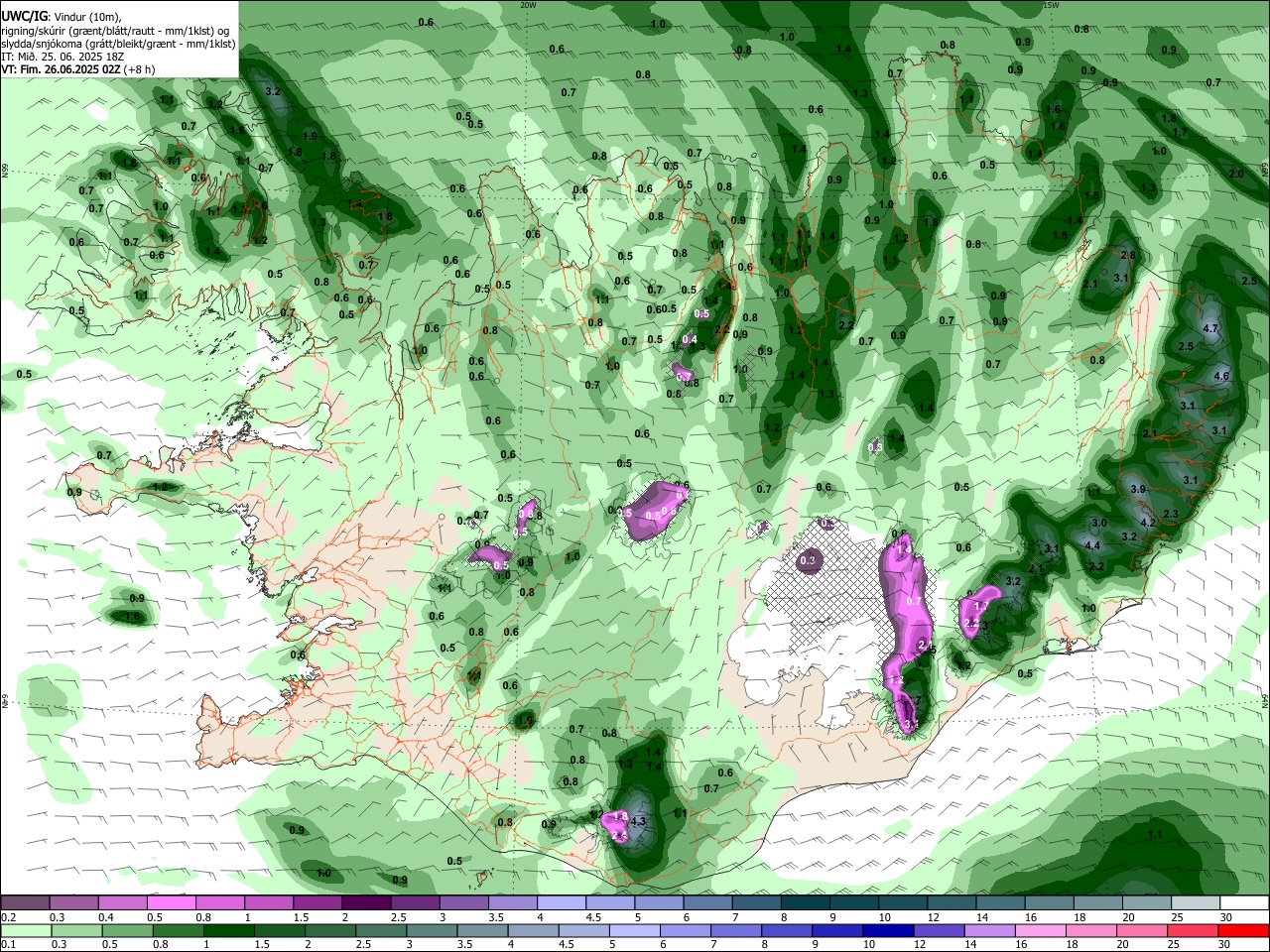Click the '15W' longitude label at top
1270x952 pixels.
tap(1051, 5)
